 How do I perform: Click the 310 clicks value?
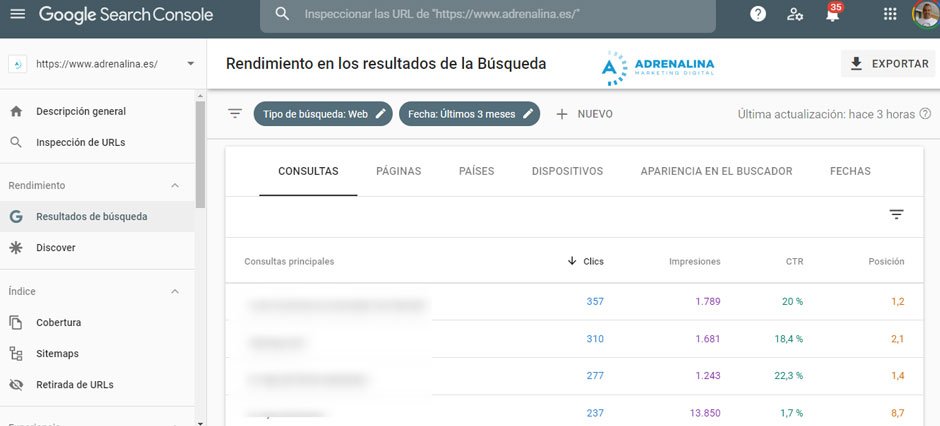pos(595,339)
